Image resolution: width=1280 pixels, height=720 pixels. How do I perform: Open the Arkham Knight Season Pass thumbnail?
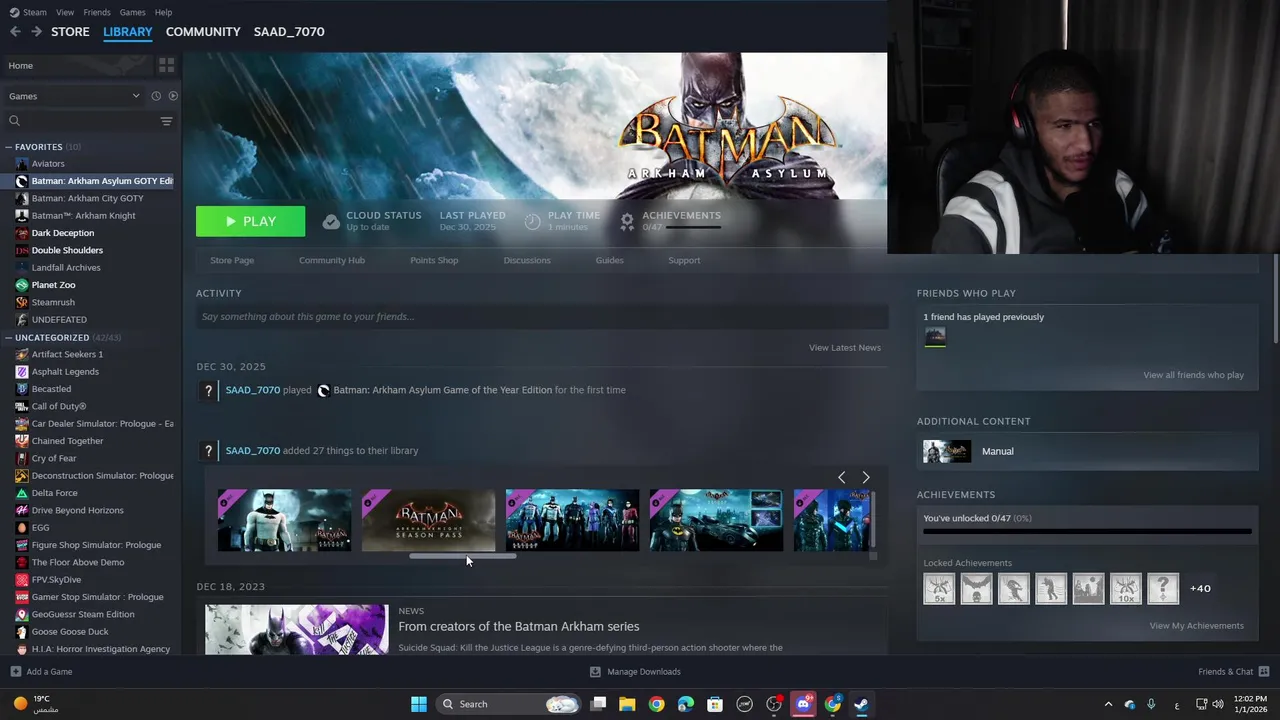click(428, 520)
